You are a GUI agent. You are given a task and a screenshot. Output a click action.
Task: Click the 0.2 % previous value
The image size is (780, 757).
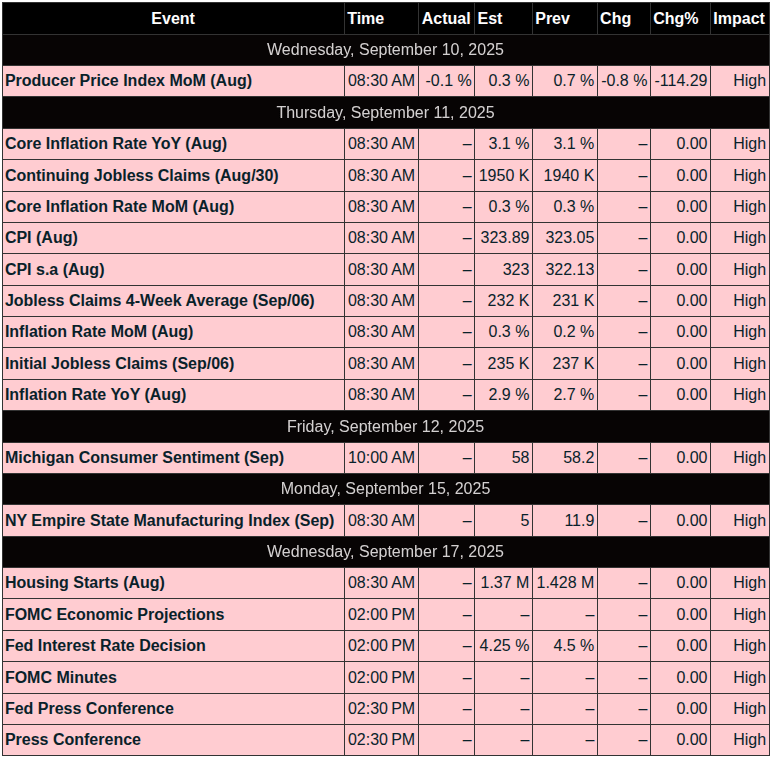coord(573,332)
